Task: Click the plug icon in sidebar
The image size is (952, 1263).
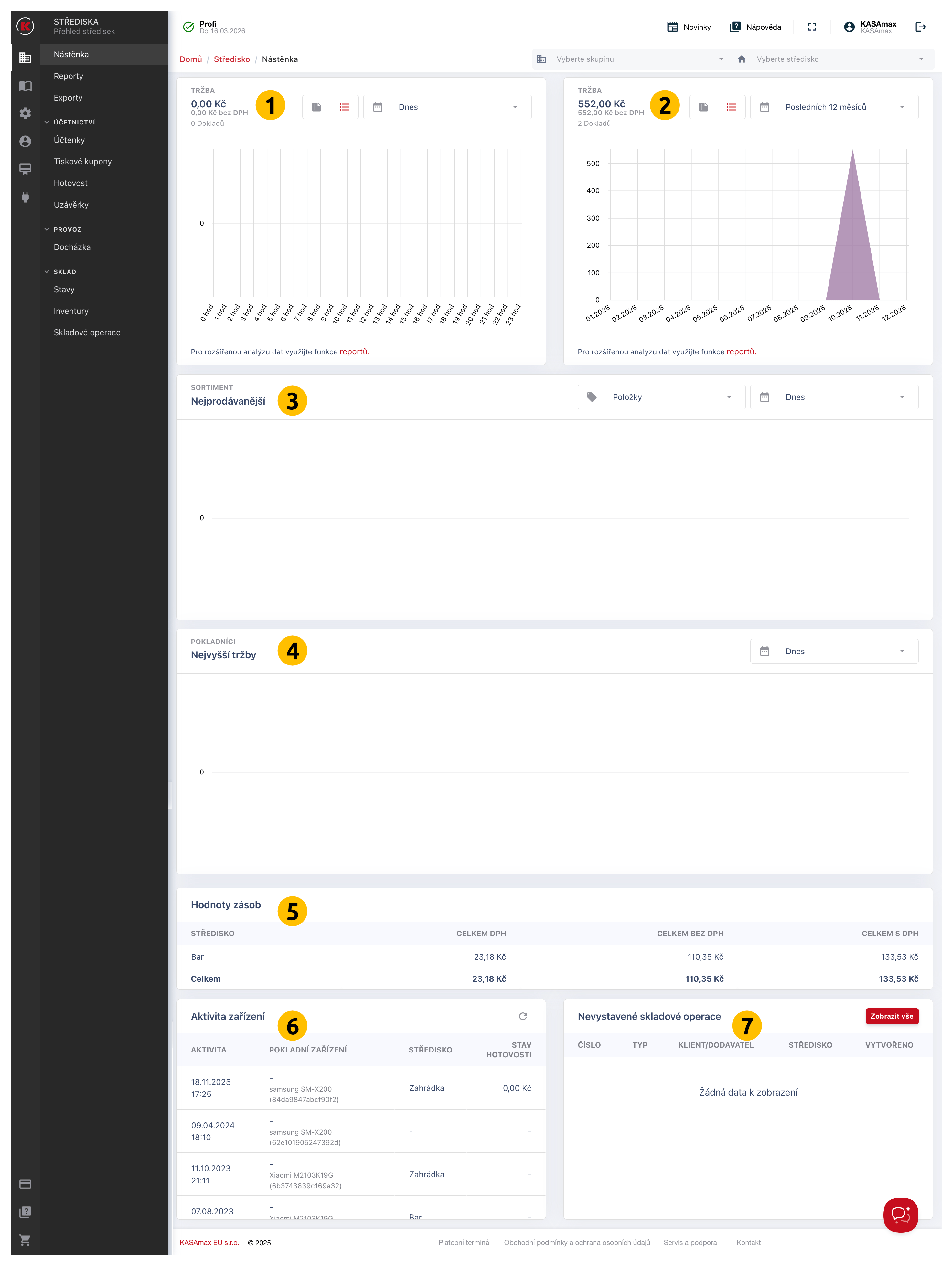Action: tap(25, 197)
